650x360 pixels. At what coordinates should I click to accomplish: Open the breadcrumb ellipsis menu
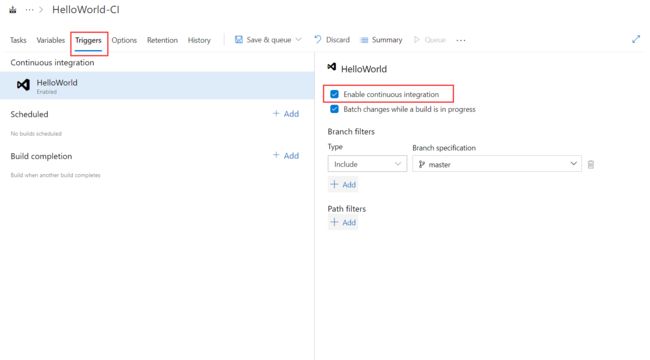29,10
